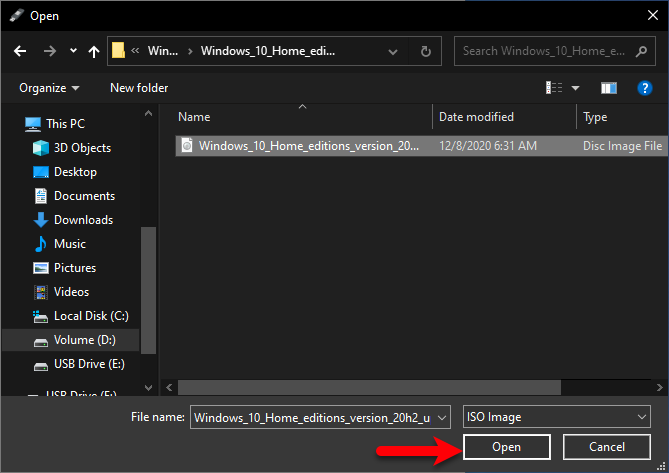Click the This PC monitor icon
The height and width of the screenshot is (473, 669).
pos(33,124)
